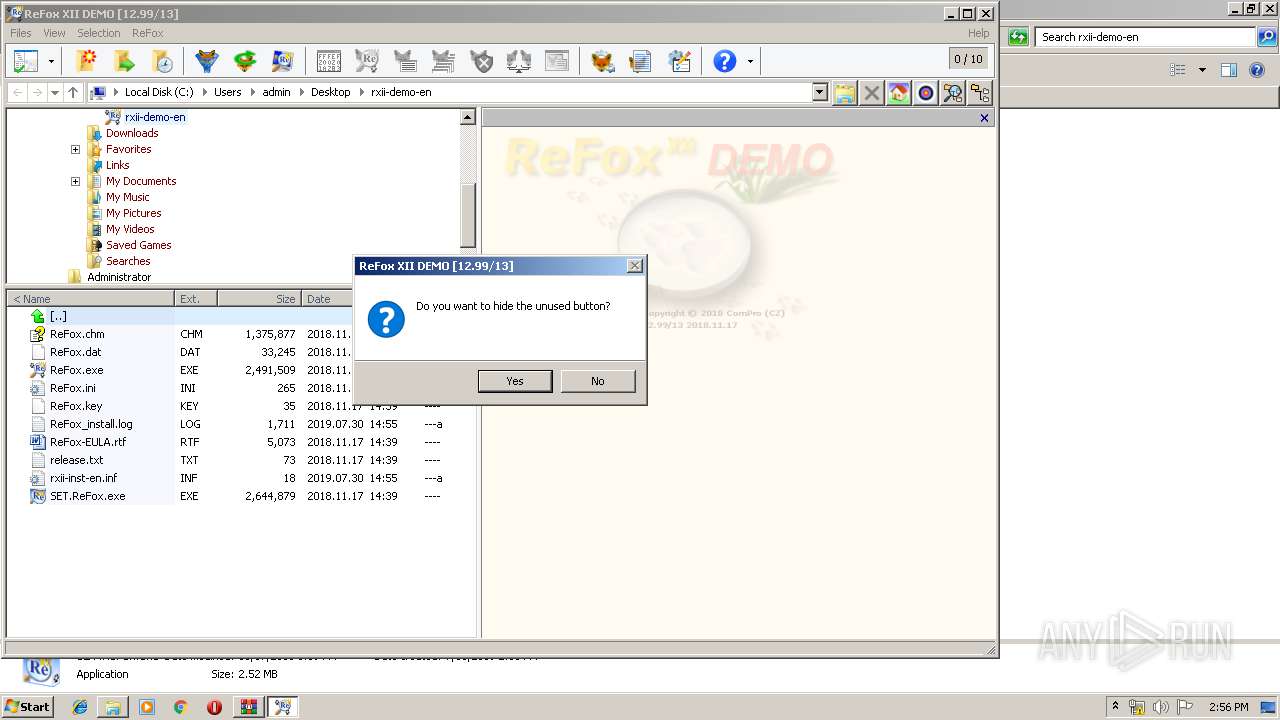Click the grayed crossed list icon
The width and height of the screenshot is (1280, 720).
[x=443, y=61]
